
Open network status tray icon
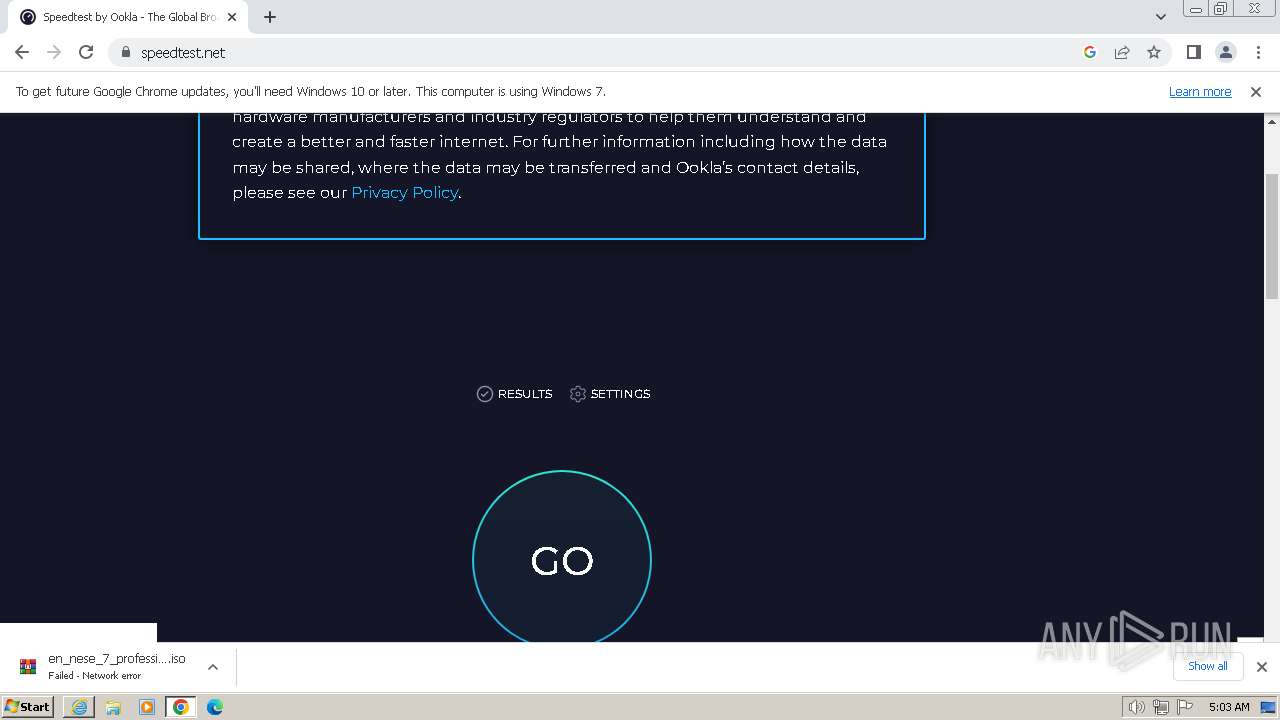[1160, 707]
